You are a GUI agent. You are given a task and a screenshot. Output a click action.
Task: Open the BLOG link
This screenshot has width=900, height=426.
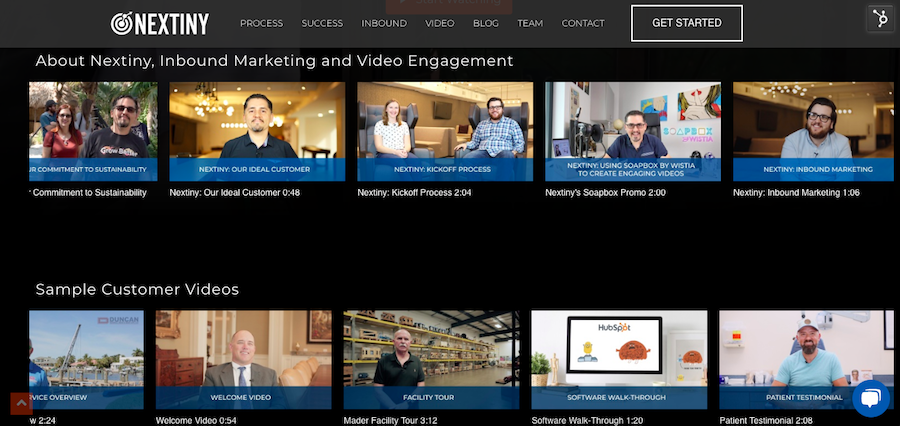[486, 24]
